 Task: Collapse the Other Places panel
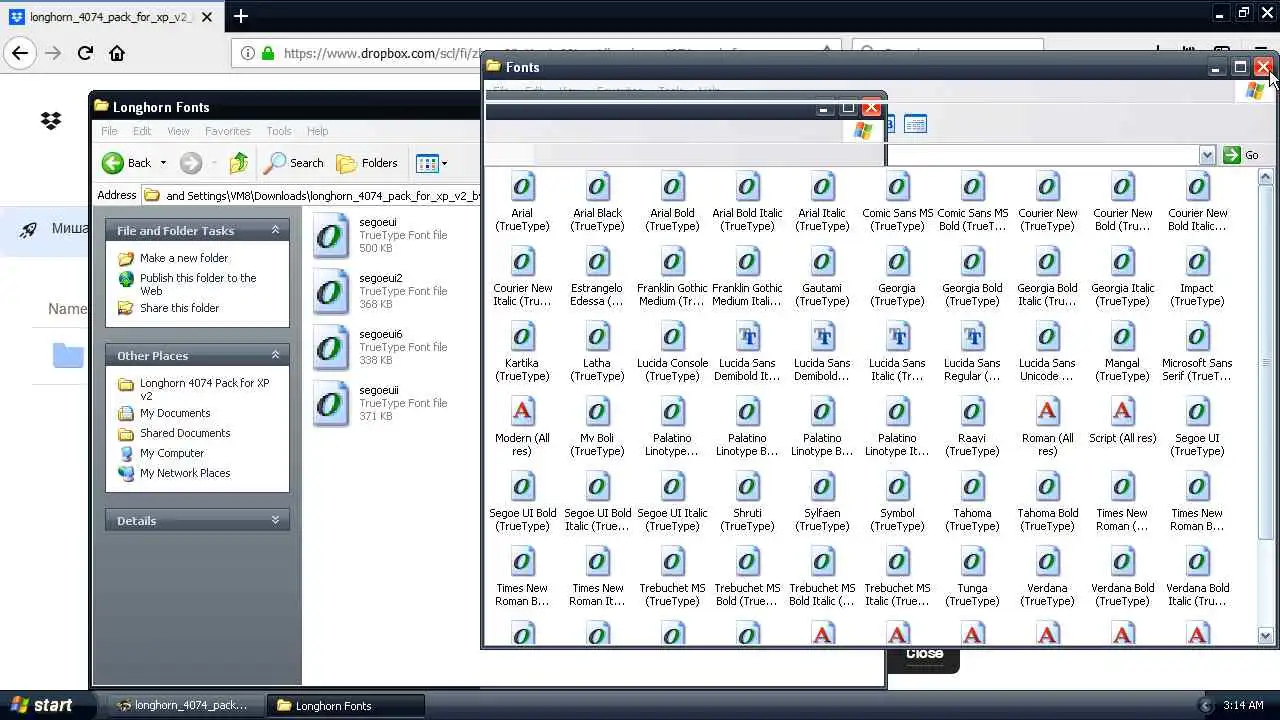(x=275, y=355)
